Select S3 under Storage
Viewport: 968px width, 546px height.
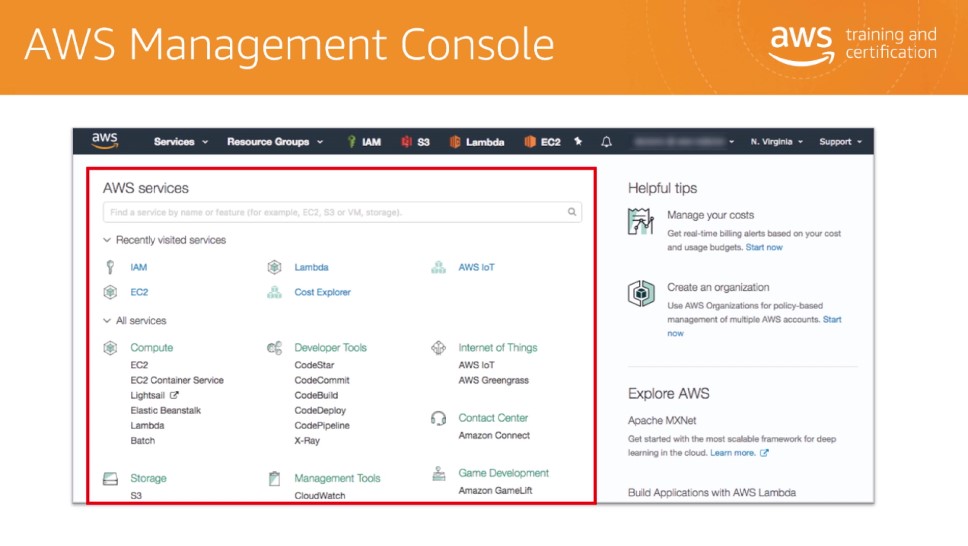click(136, 495)
